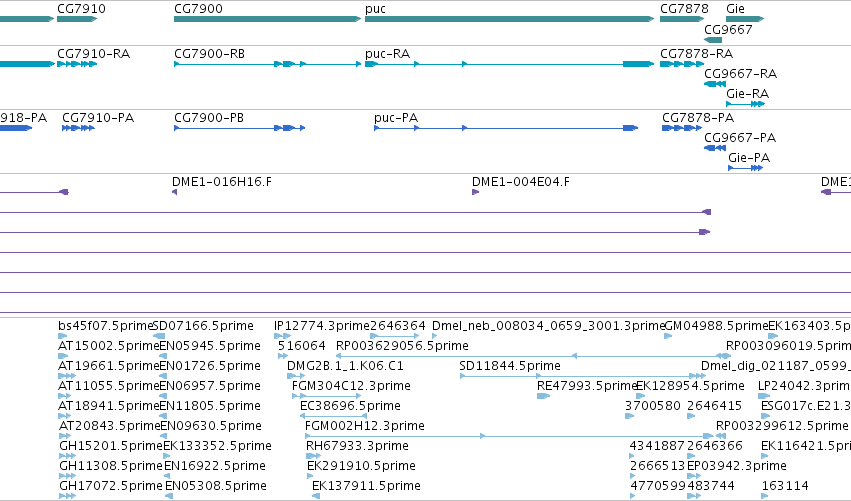Screen dimensions: 851x501
Task: Select transcript CG9667-RA
Action: coord(740,73)
